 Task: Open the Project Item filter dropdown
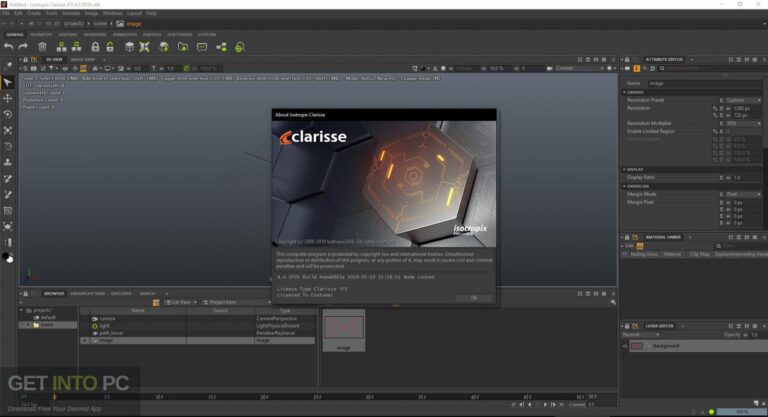coord(237,303)
